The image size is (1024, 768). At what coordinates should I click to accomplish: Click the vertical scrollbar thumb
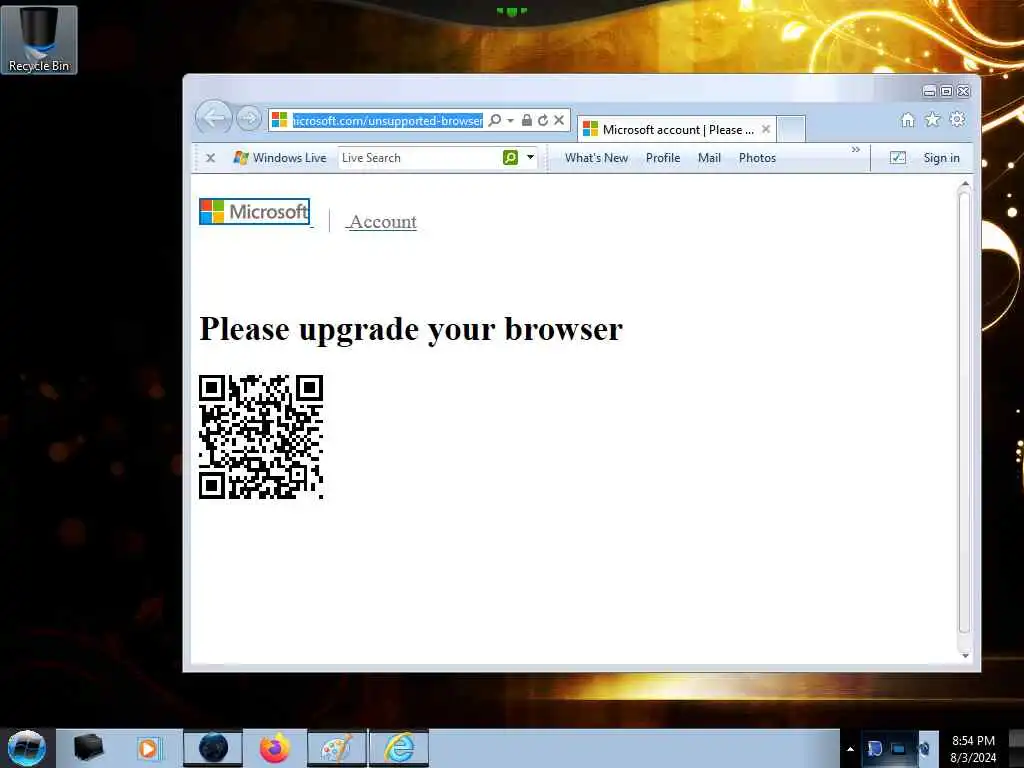(x=965, y=413)
